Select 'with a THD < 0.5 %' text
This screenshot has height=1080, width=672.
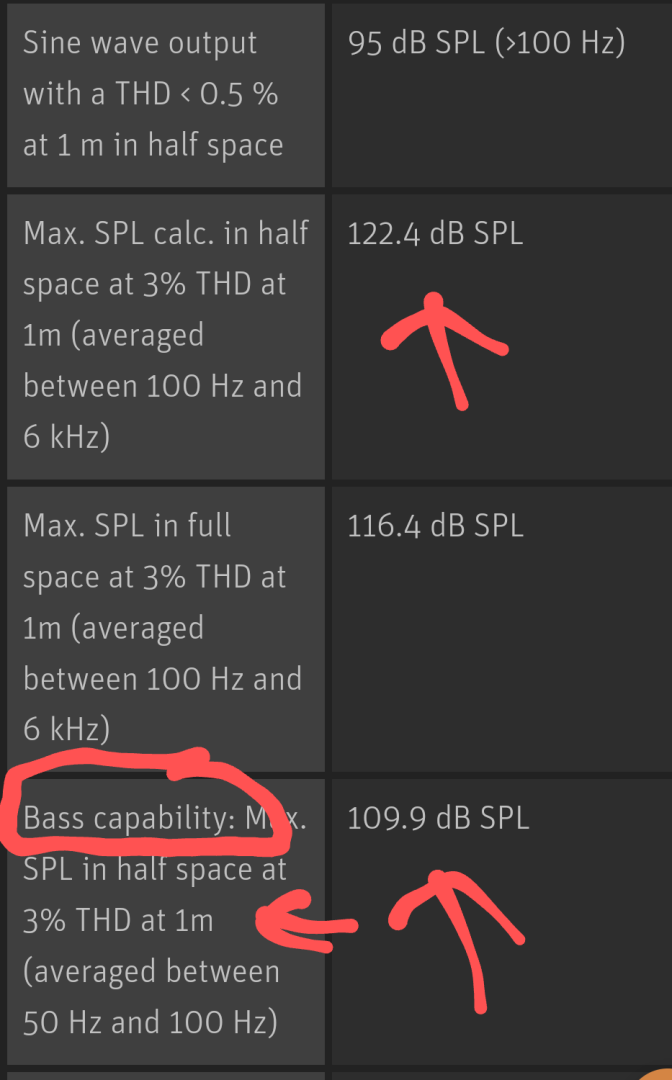pos(150,94)
